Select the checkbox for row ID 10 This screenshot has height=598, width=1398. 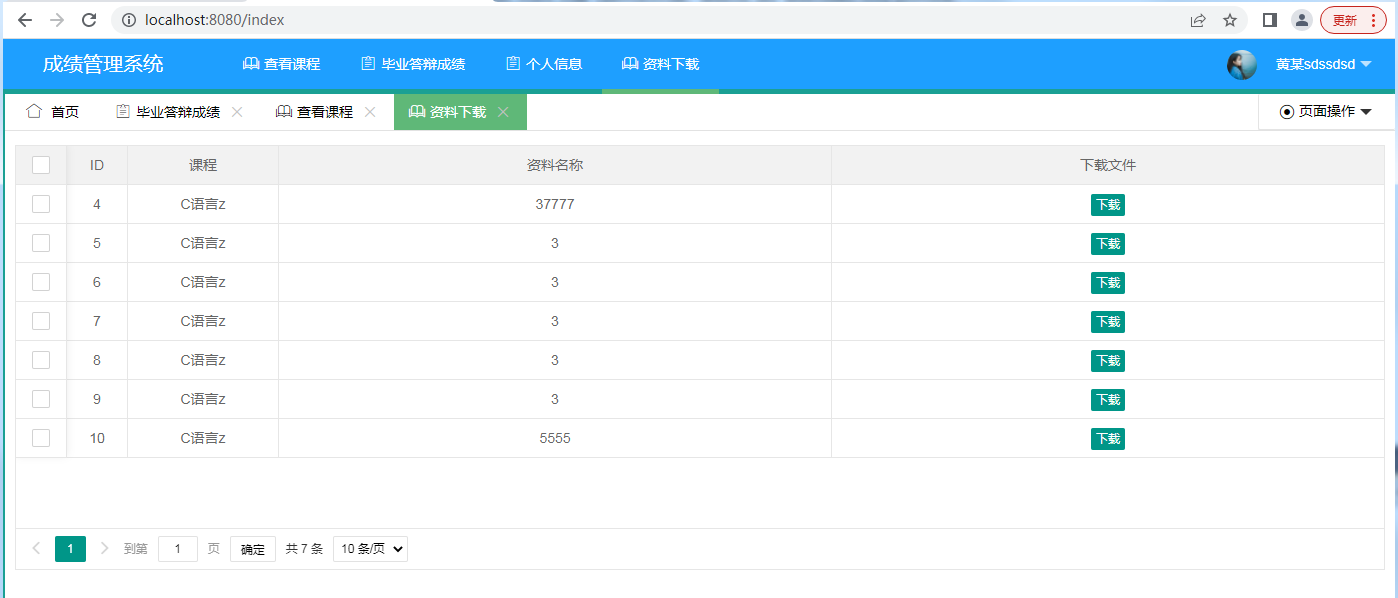pyautogui.click(x=41, y=438)
